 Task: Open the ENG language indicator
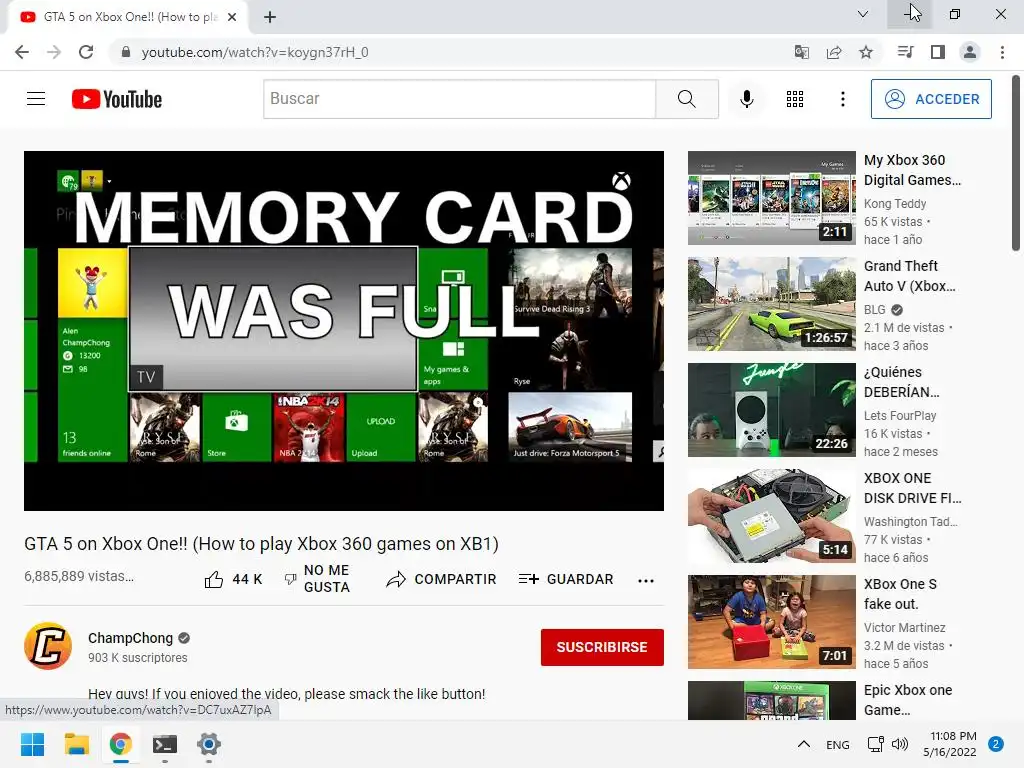(837, 745)
